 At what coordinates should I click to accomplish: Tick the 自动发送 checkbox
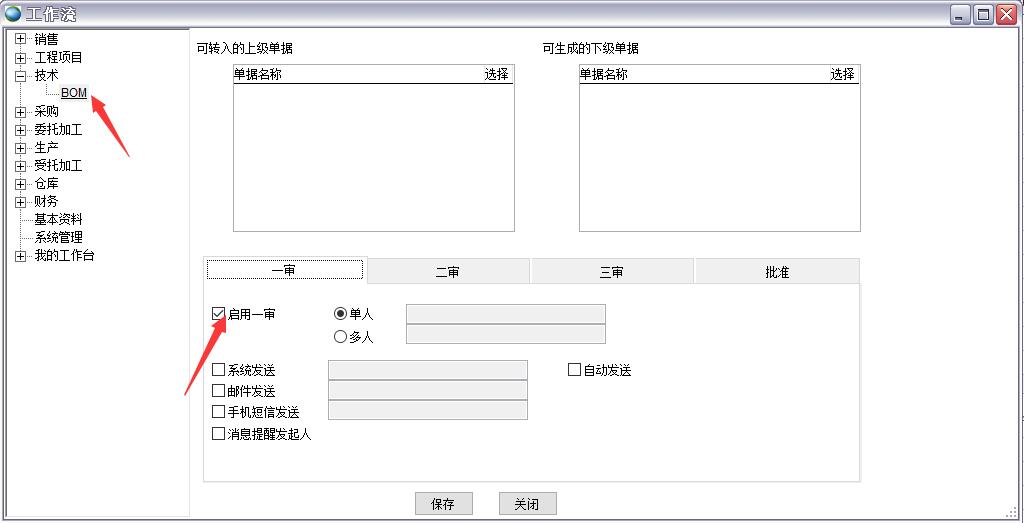(575, 370)
